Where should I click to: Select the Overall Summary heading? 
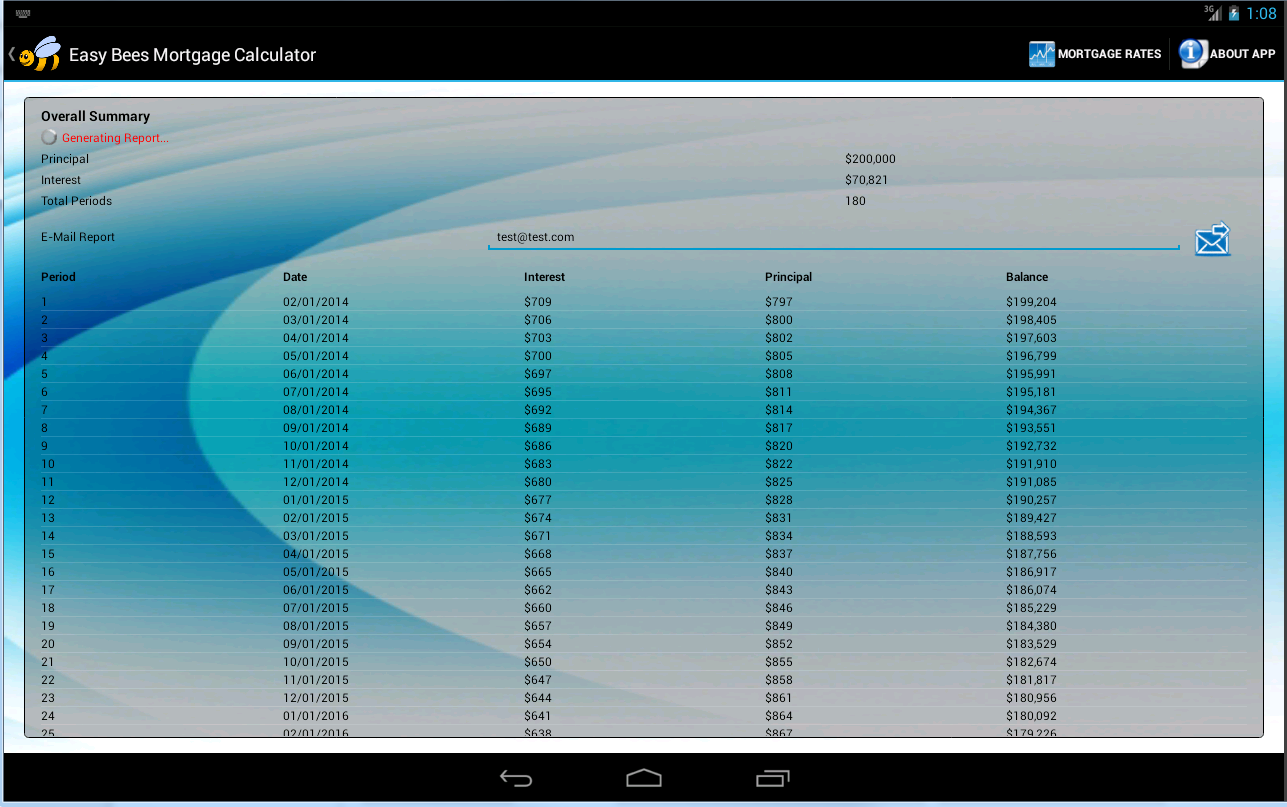pos(95,116)
